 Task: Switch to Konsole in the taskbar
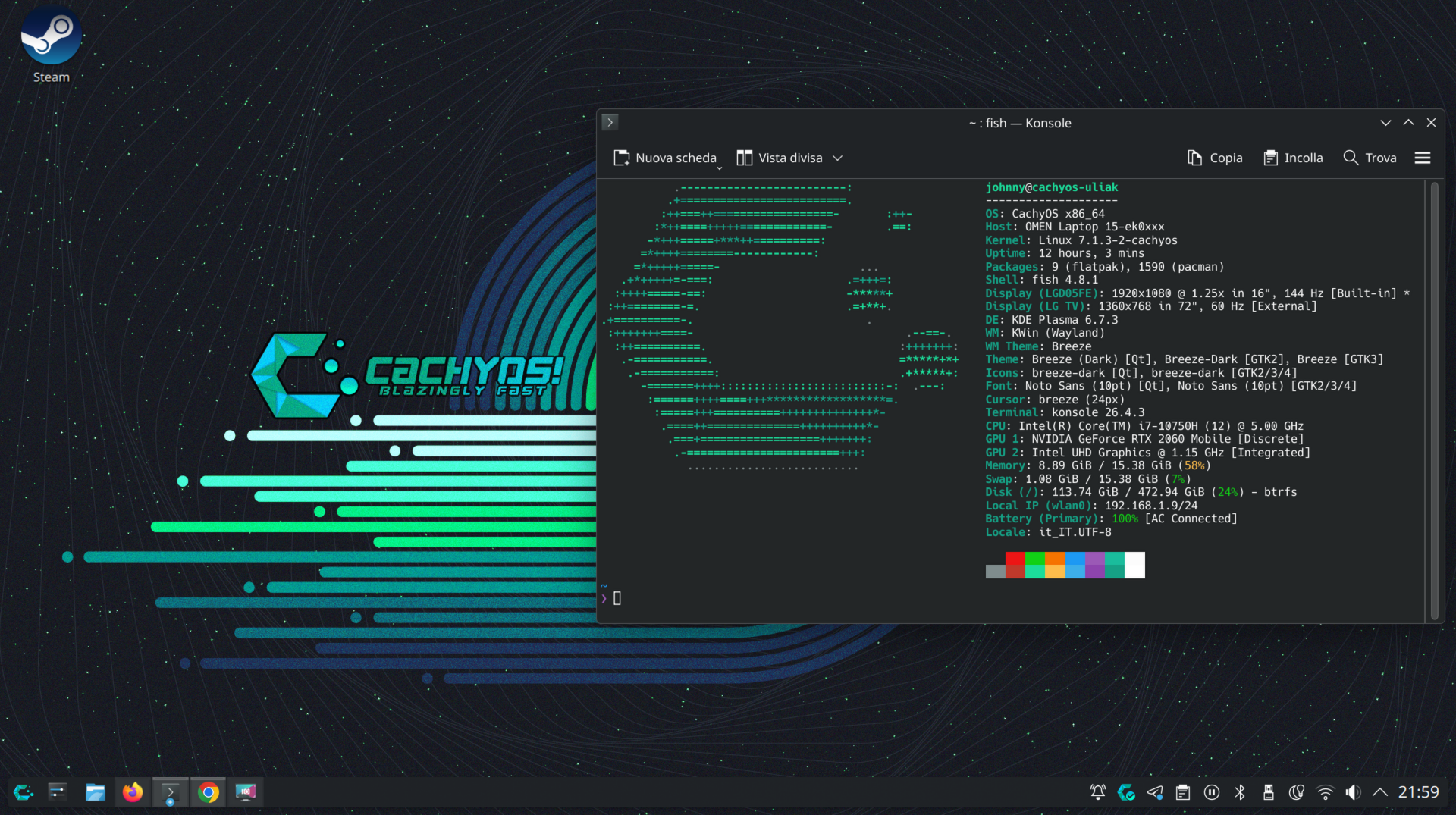pyautogui.click(x=170, y=792)
